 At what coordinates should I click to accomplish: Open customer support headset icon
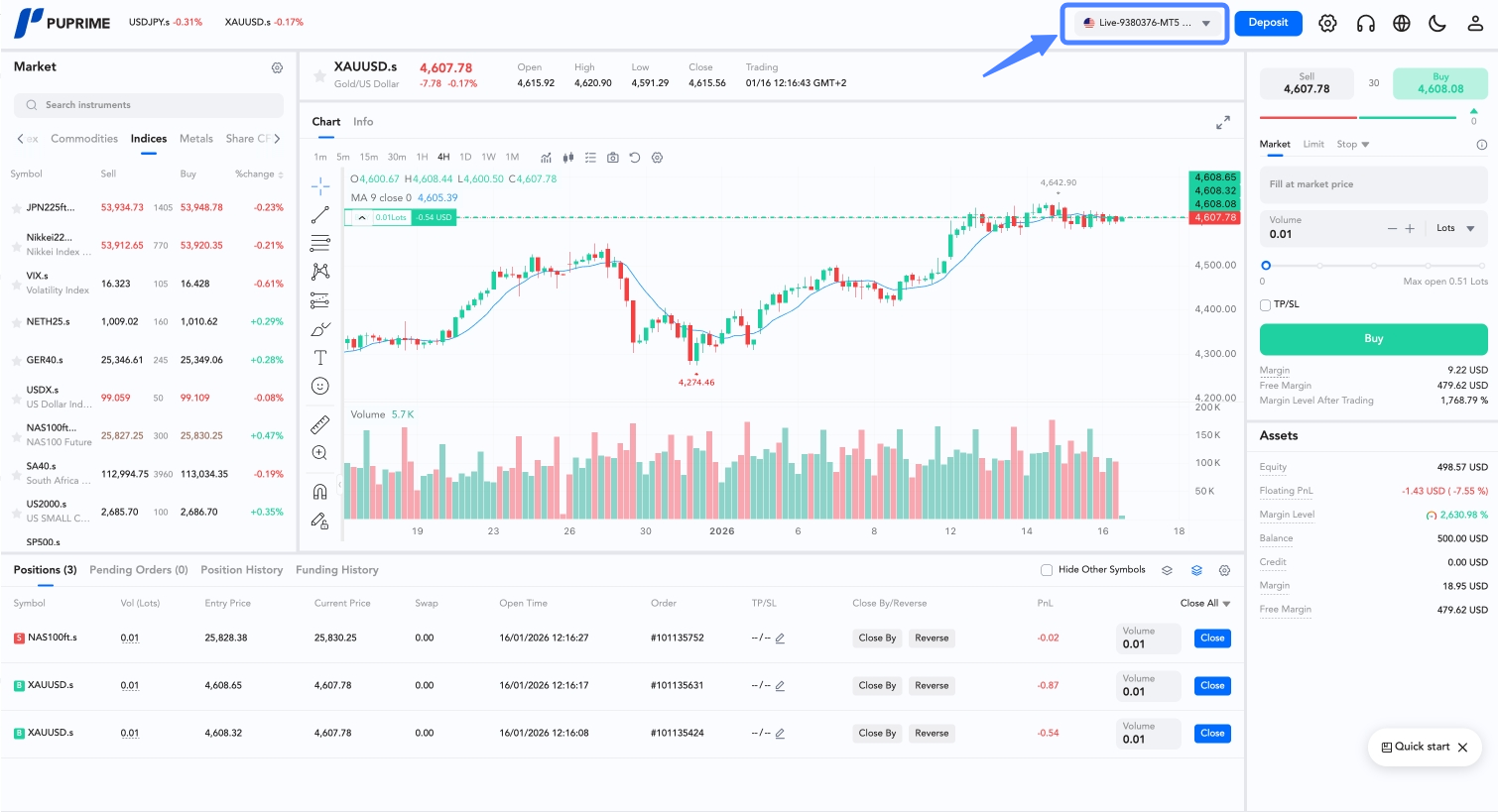pos(1365,23)
